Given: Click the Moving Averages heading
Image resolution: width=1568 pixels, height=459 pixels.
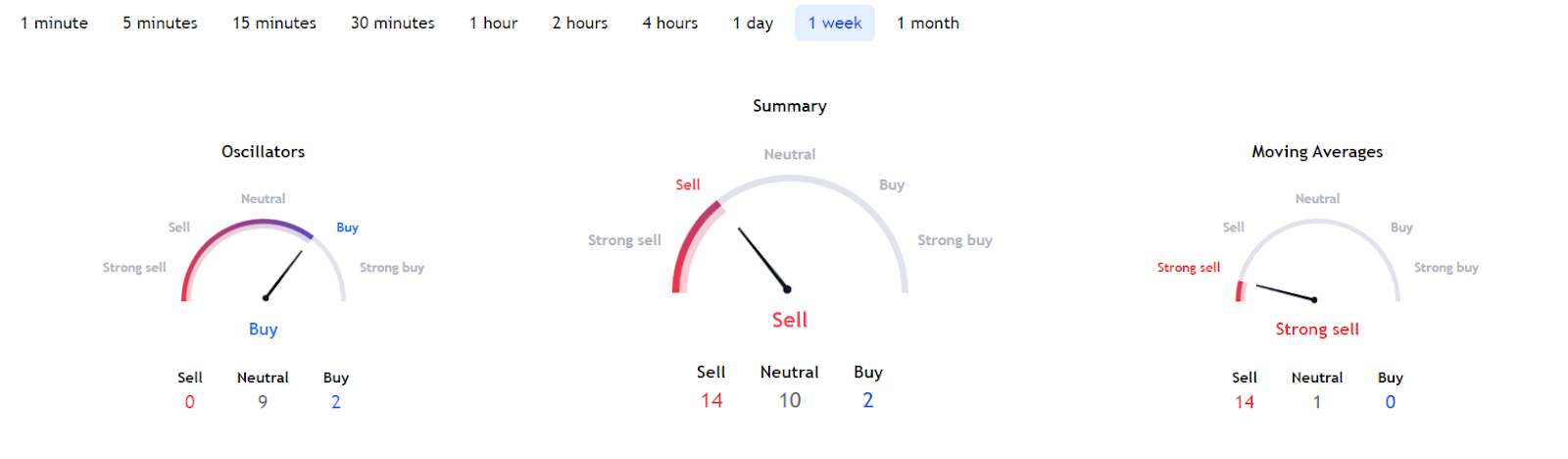Looking at the screenshot, I should pos(1317,151).
